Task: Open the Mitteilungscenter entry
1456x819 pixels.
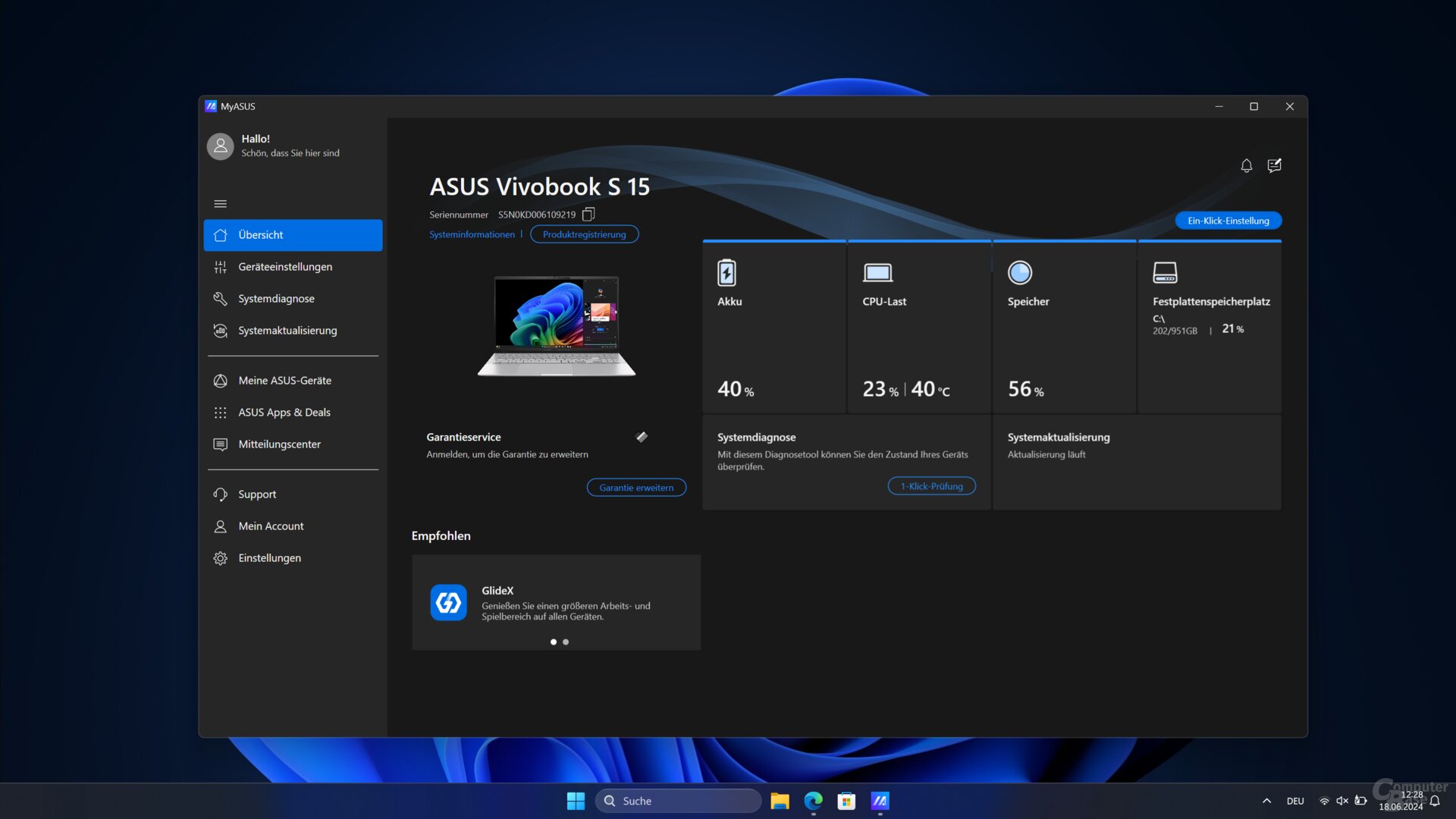Action: tap(293, 444)
